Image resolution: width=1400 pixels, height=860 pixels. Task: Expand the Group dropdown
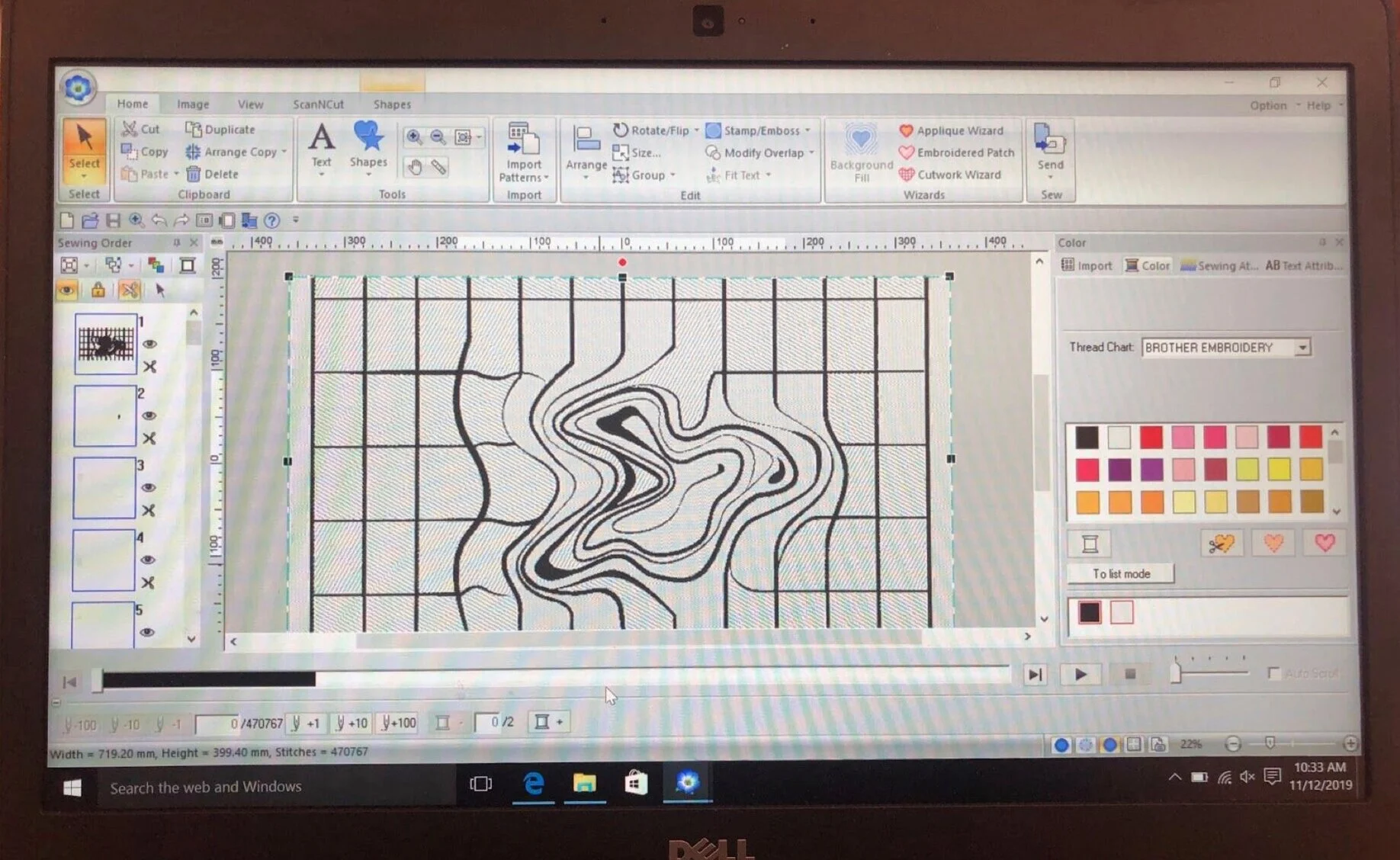point(673,175)
